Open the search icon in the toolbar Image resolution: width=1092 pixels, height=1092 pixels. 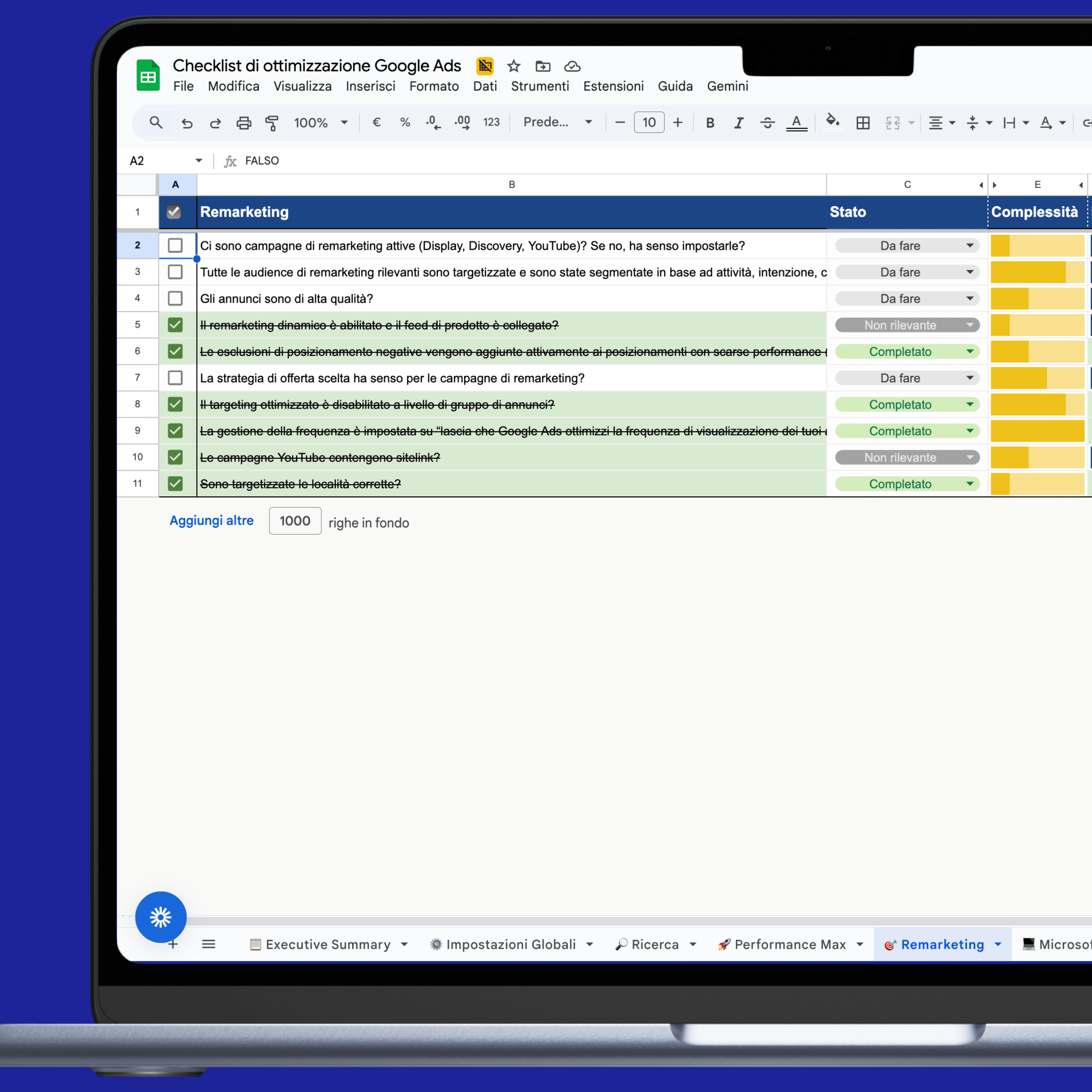[x=156, y=123]
